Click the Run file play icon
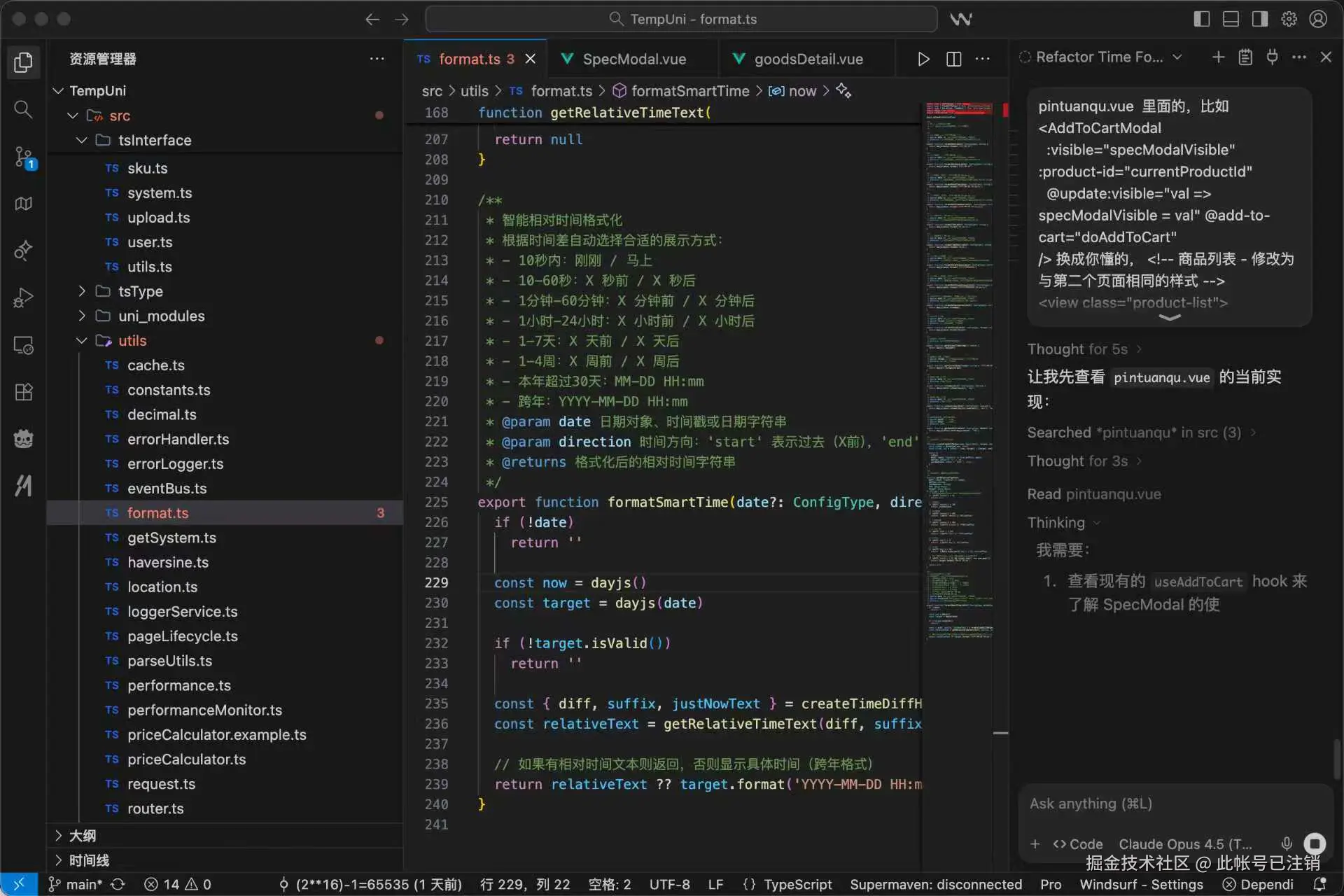This screenshot has height=896, width=1344. 923,59
